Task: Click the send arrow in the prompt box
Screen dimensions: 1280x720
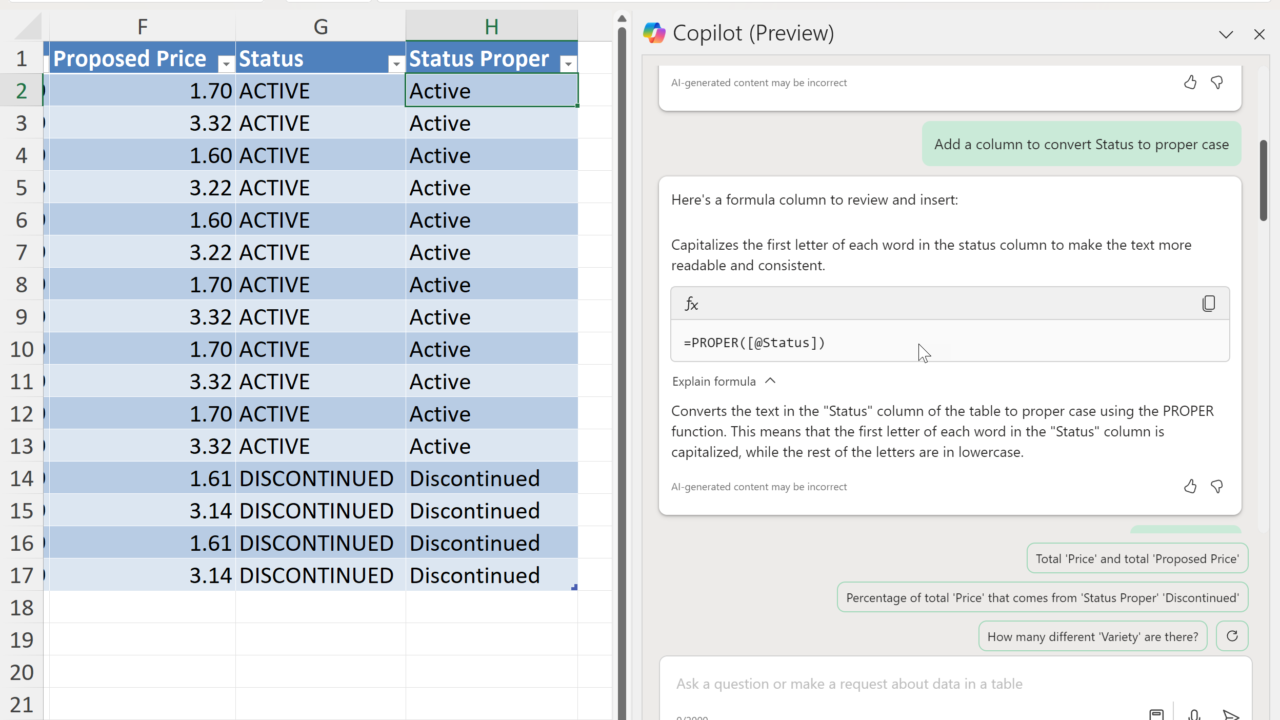Action: [1231, 715]
